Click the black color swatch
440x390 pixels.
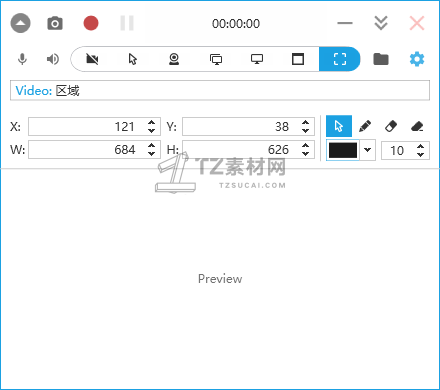click(x=343, y=150)
